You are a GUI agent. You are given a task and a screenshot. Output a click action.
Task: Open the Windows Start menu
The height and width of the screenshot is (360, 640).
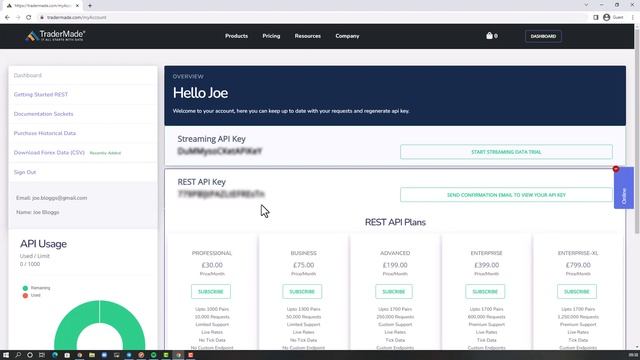click(x=6, y=355)
